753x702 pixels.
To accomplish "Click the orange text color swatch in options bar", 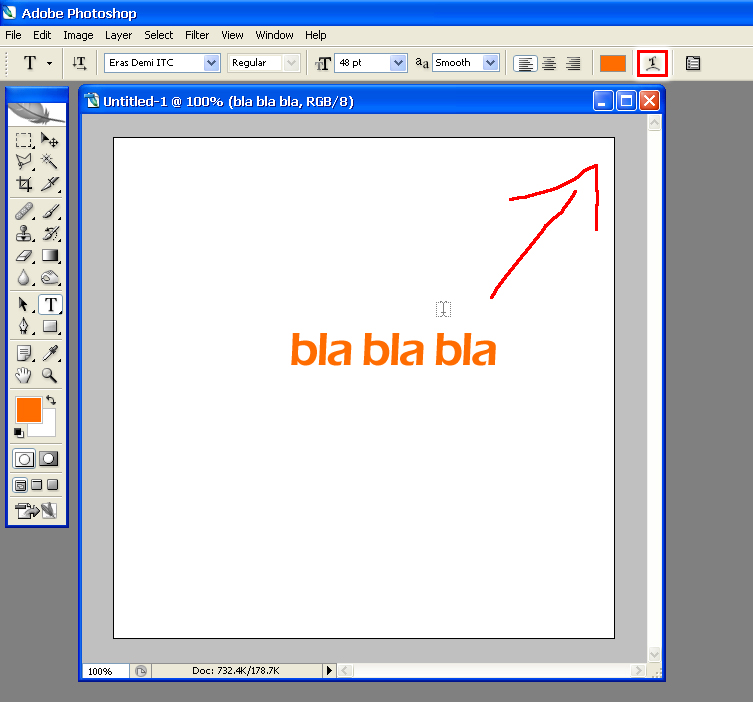I will tap(612, 63).
